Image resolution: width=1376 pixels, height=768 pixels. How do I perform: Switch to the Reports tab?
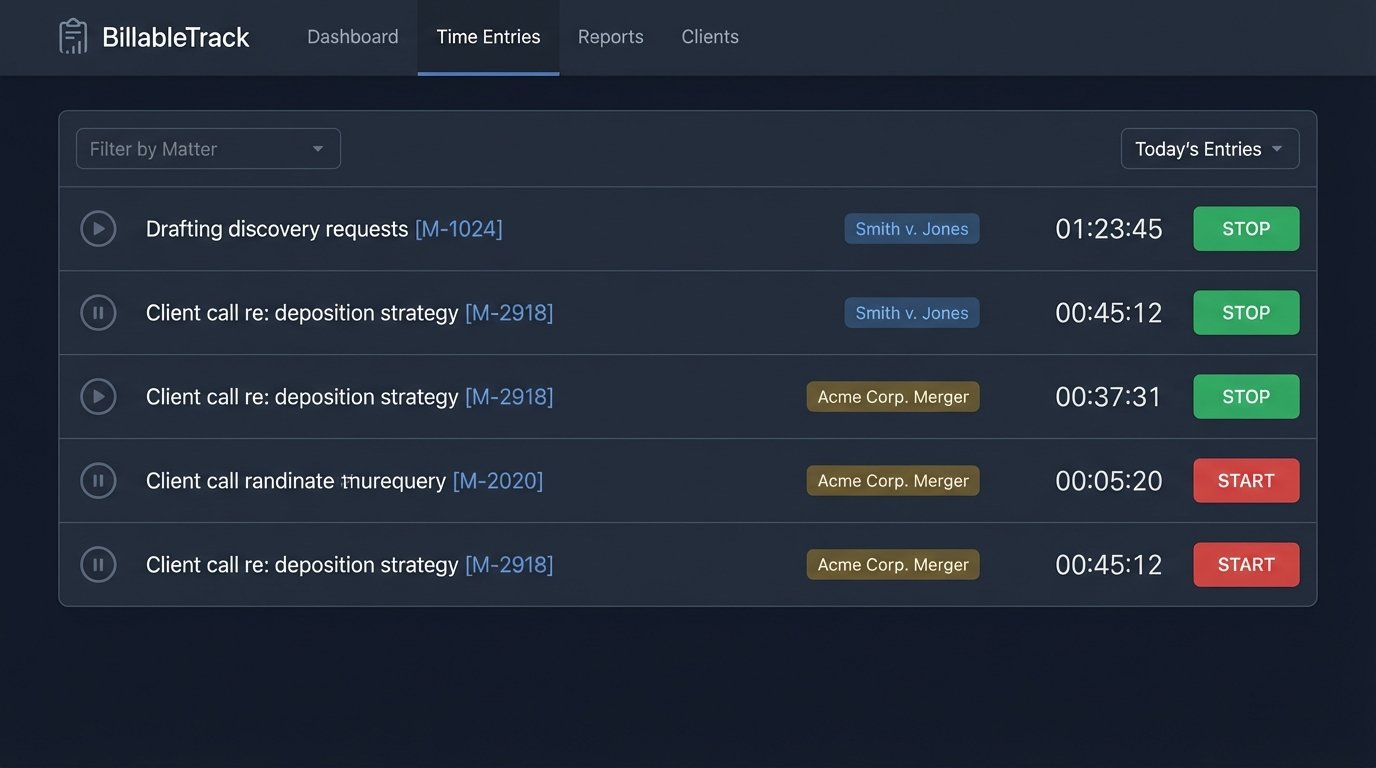[x=610, y=36]
